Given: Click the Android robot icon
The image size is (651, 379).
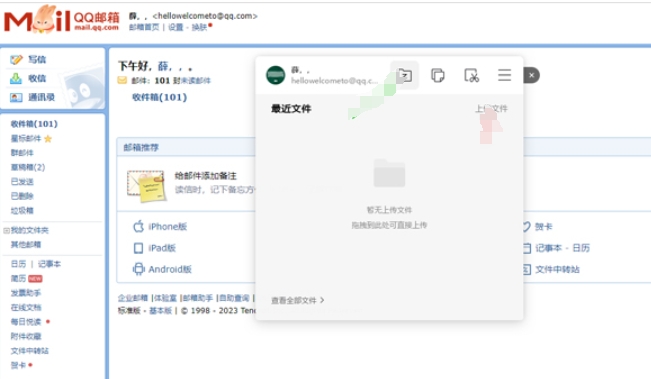Looking at the screenshot, I should pyautogui.click(x=138, y=269).
